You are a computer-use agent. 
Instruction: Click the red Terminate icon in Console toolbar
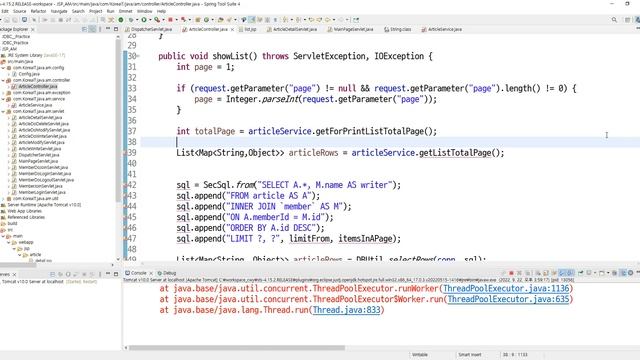(x=511, y=273)
